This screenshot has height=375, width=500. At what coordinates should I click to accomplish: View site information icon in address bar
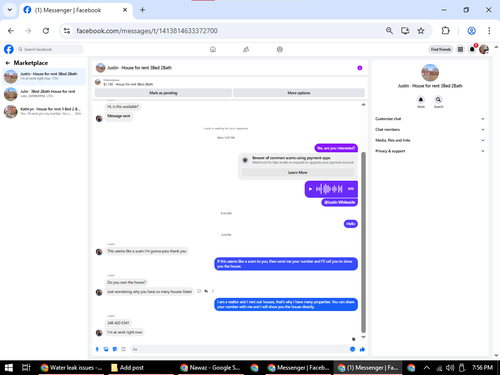pos(67,31)
